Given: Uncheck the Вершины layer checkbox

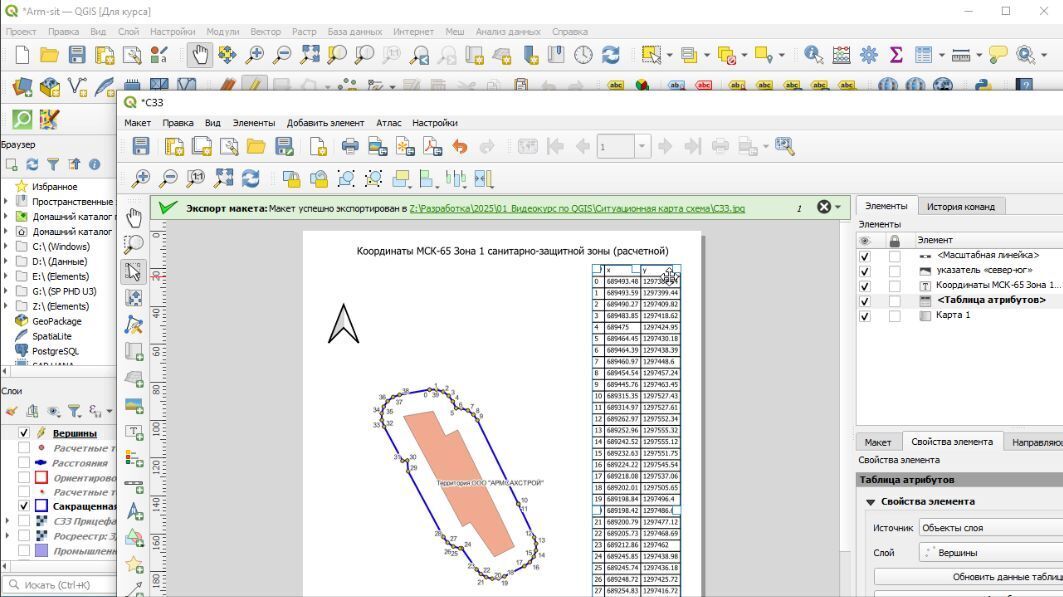Looking at the screenshot, I should pos(24,433).
